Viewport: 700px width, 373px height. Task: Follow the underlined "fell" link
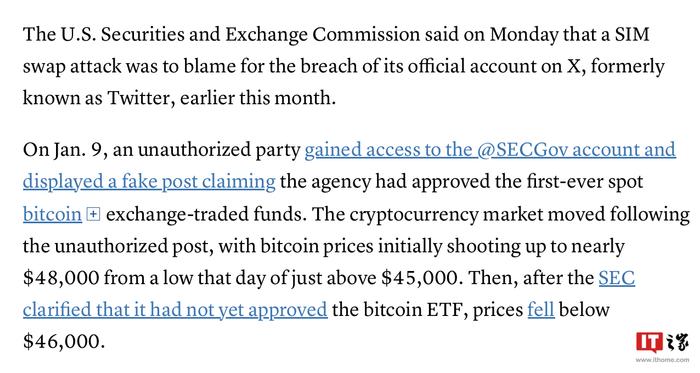[x=541, y=310]
